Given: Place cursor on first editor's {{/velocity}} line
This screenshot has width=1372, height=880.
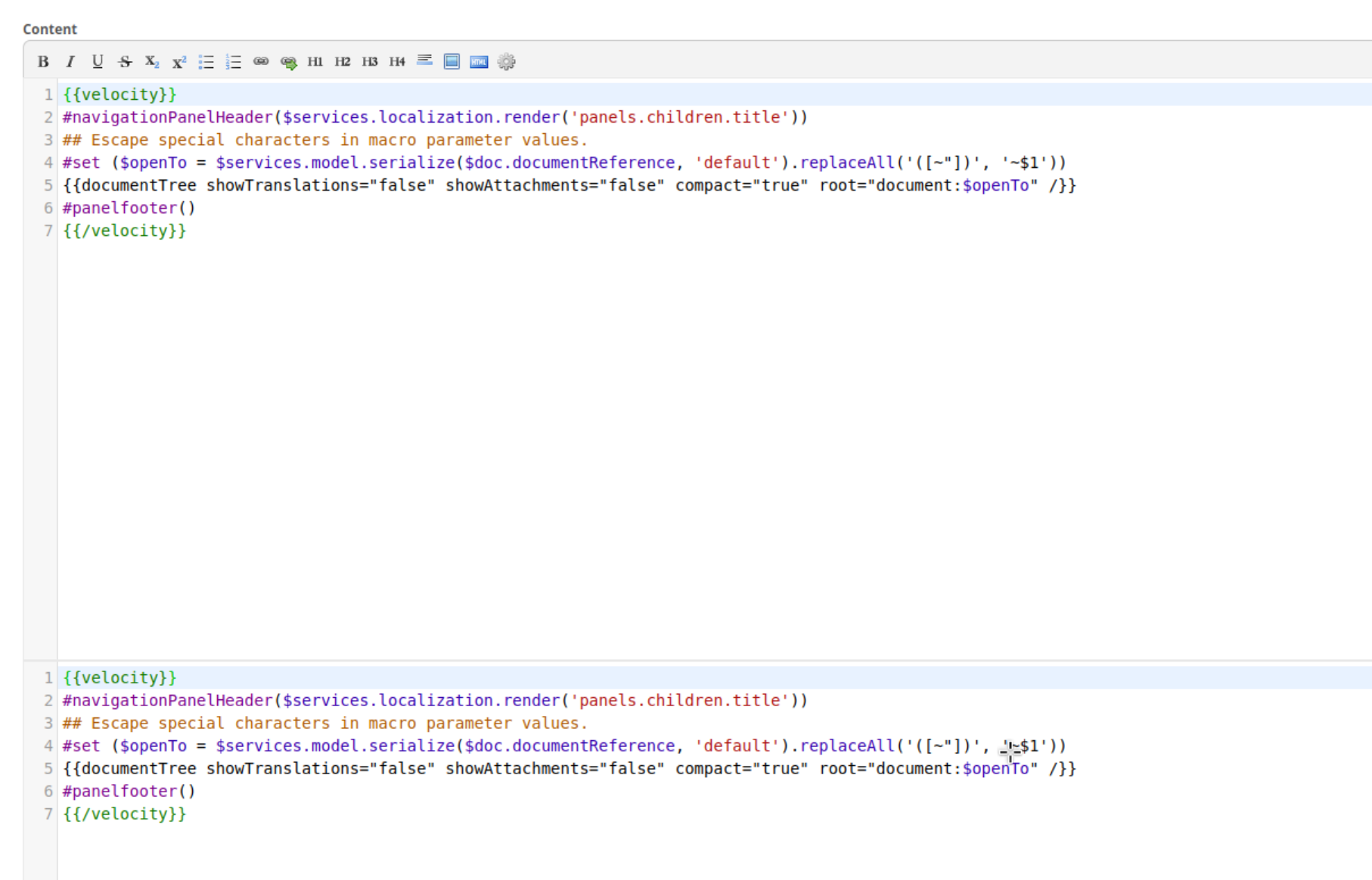Looking at the screenshot, I should [125, 231].
